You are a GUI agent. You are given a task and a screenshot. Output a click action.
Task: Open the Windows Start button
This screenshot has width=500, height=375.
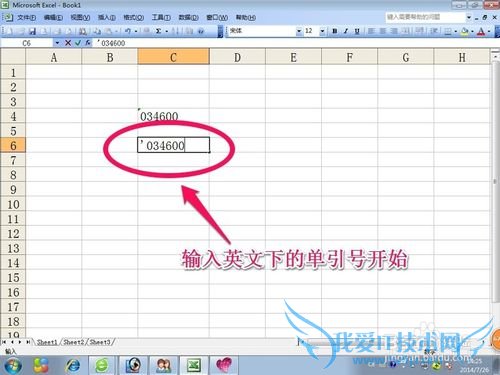[13, 365]
